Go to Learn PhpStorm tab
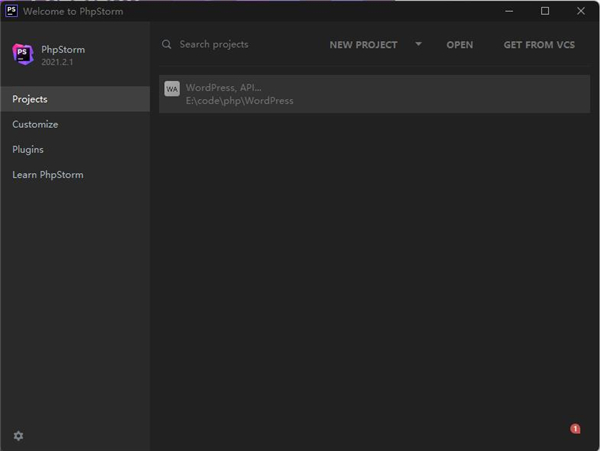This screenshot has width=600, height=451. [75, 175]
